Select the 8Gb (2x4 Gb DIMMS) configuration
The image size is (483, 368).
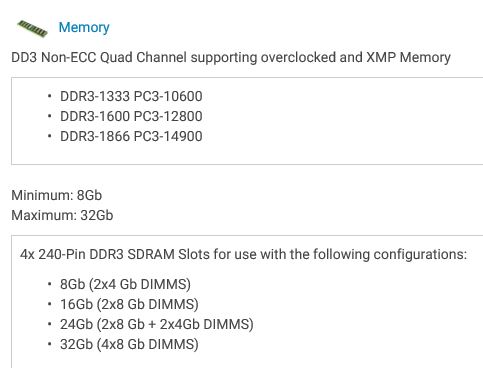coord(125,284)
